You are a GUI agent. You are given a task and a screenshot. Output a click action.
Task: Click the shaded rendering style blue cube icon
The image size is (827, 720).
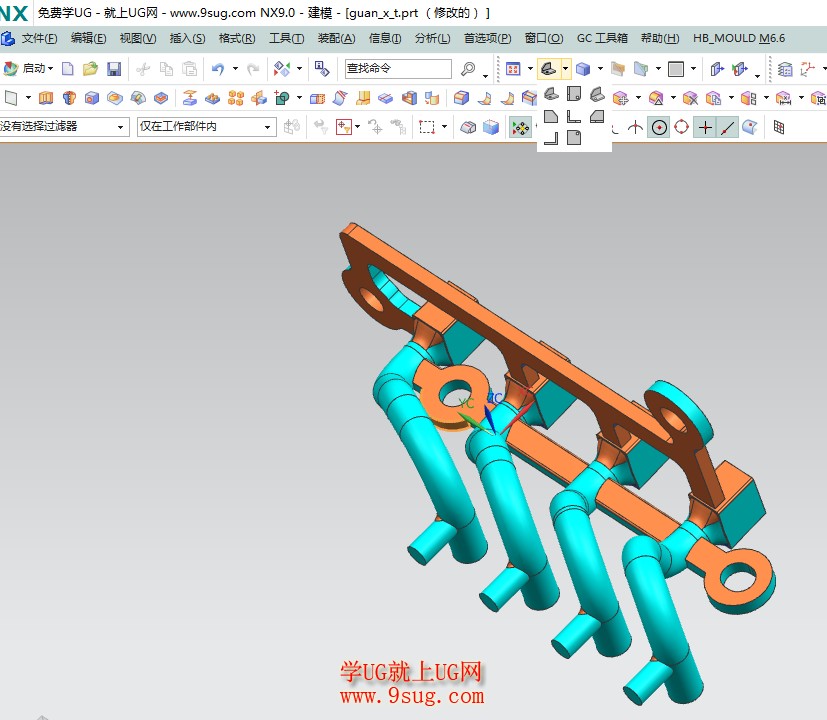pos(583,69)
